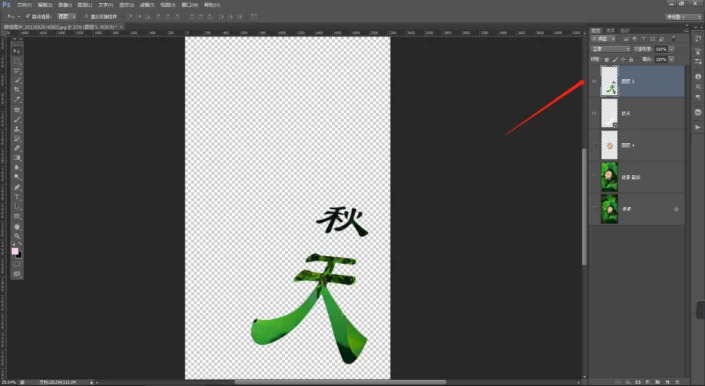The width and height of the screenshot is (705, 386).
Task: Open the Character panel from dock
Action: [698, 87]
